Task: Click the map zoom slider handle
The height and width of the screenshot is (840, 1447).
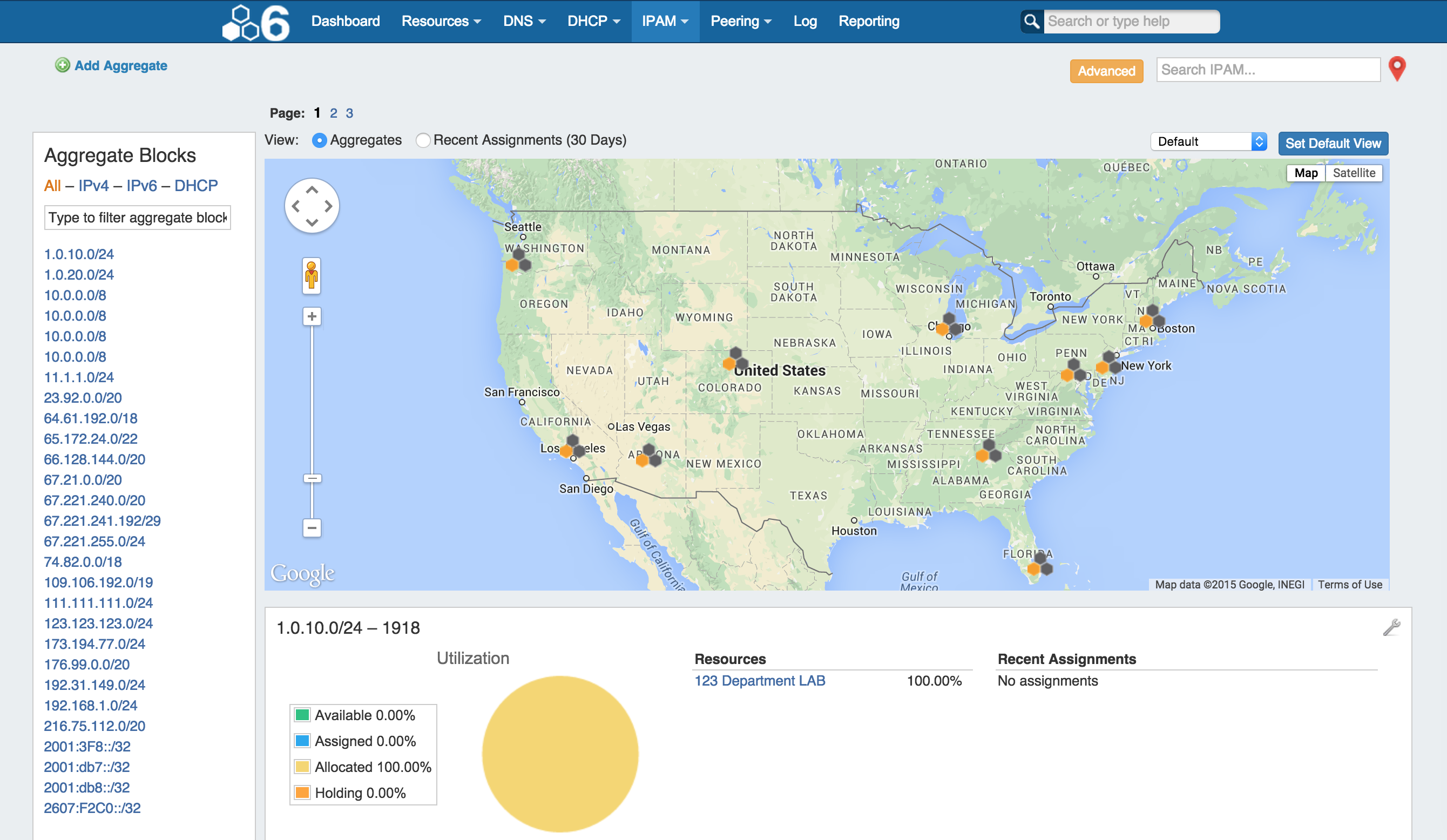Action: tap(312, 478)
